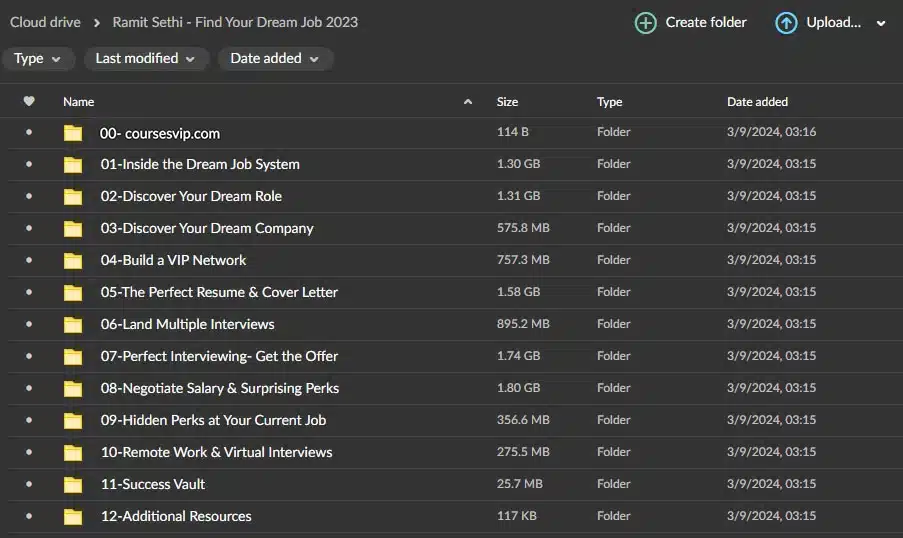Click the 1.30 GB size value
Screen dimensions: 903x538
pyautogui.click(x=518, y=164)
